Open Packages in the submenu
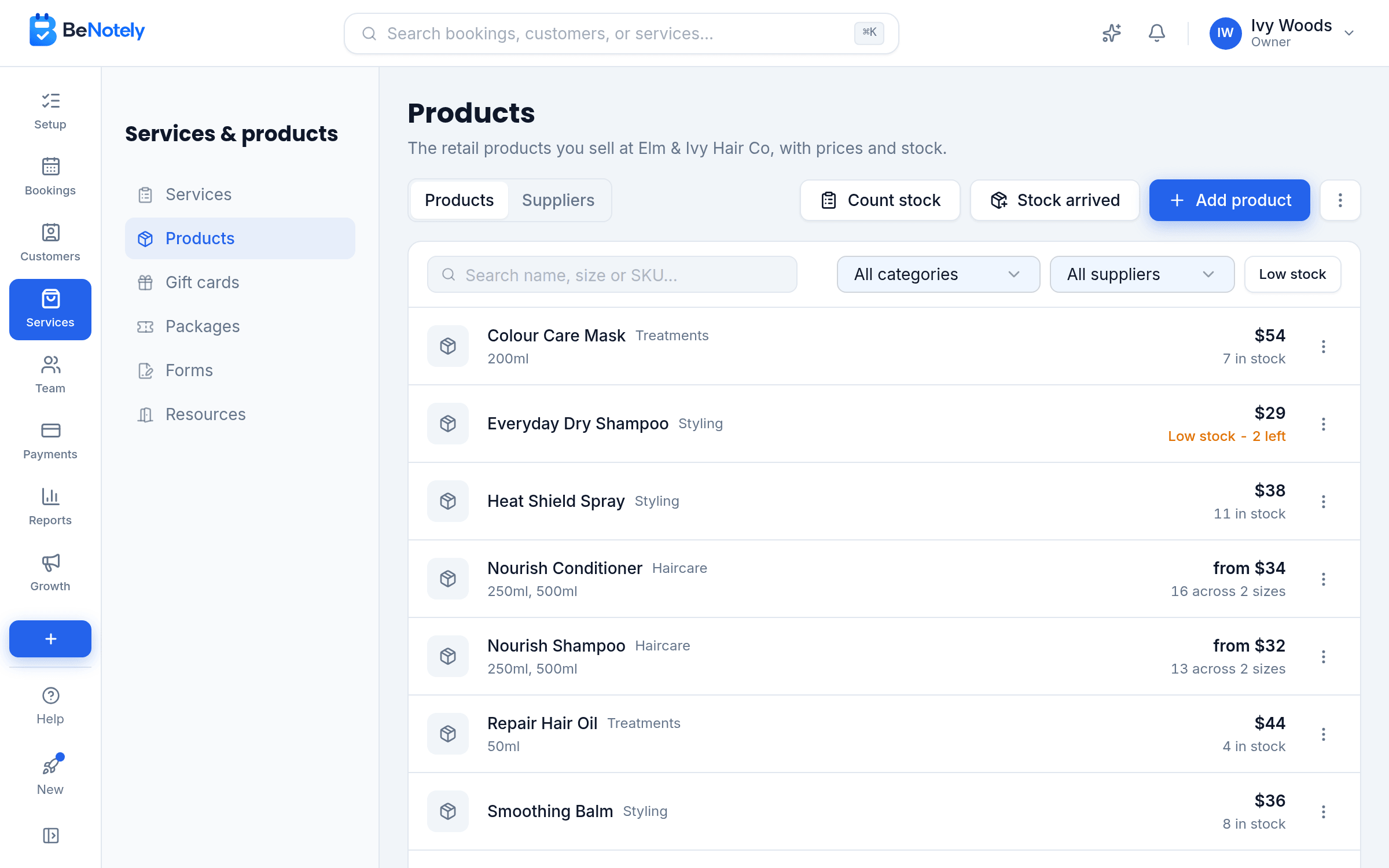This screenshot has height=868, width=1389. (240, 326)
